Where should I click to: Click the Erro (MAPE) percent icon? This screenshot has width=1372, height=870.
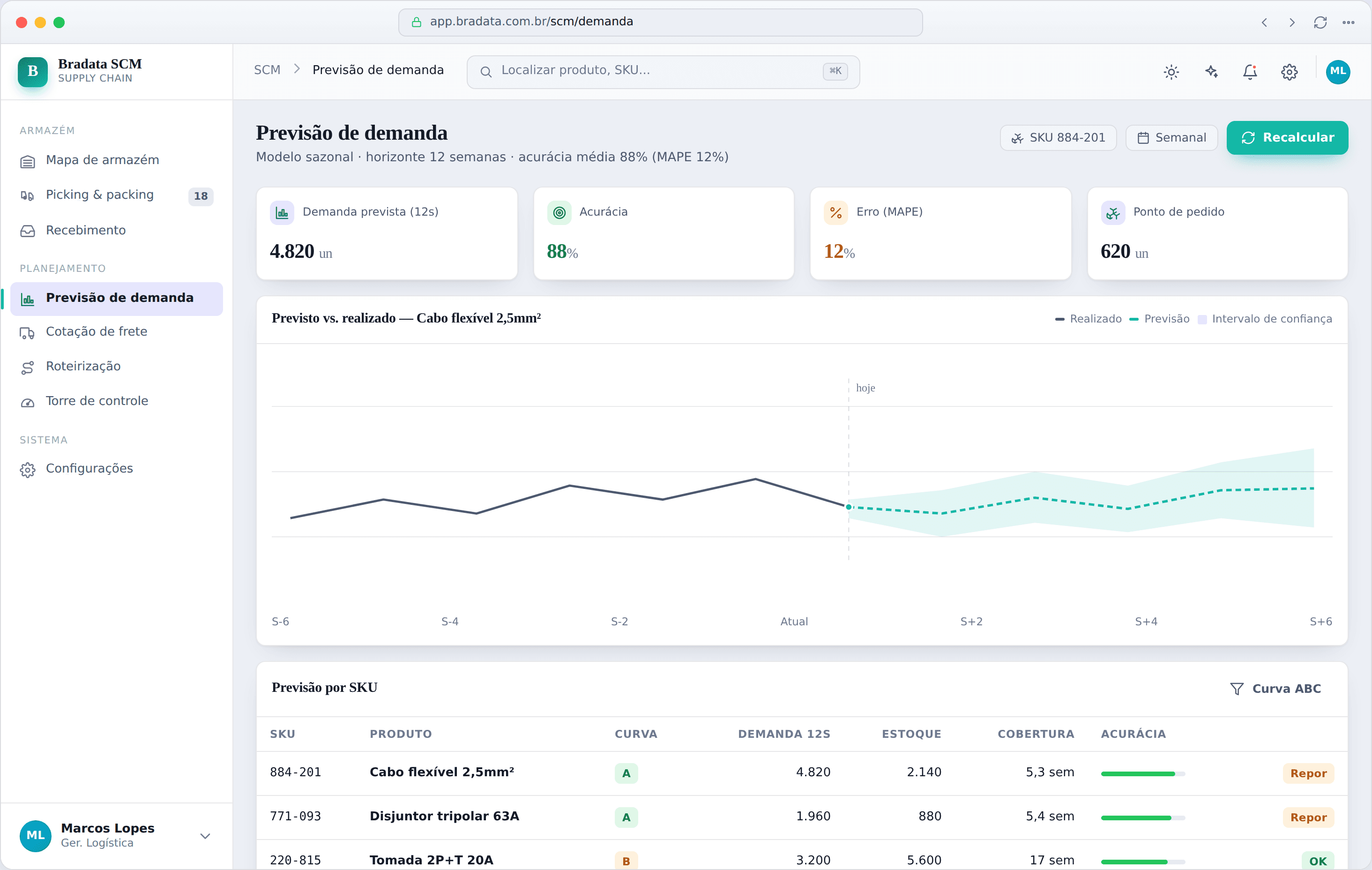835,213
